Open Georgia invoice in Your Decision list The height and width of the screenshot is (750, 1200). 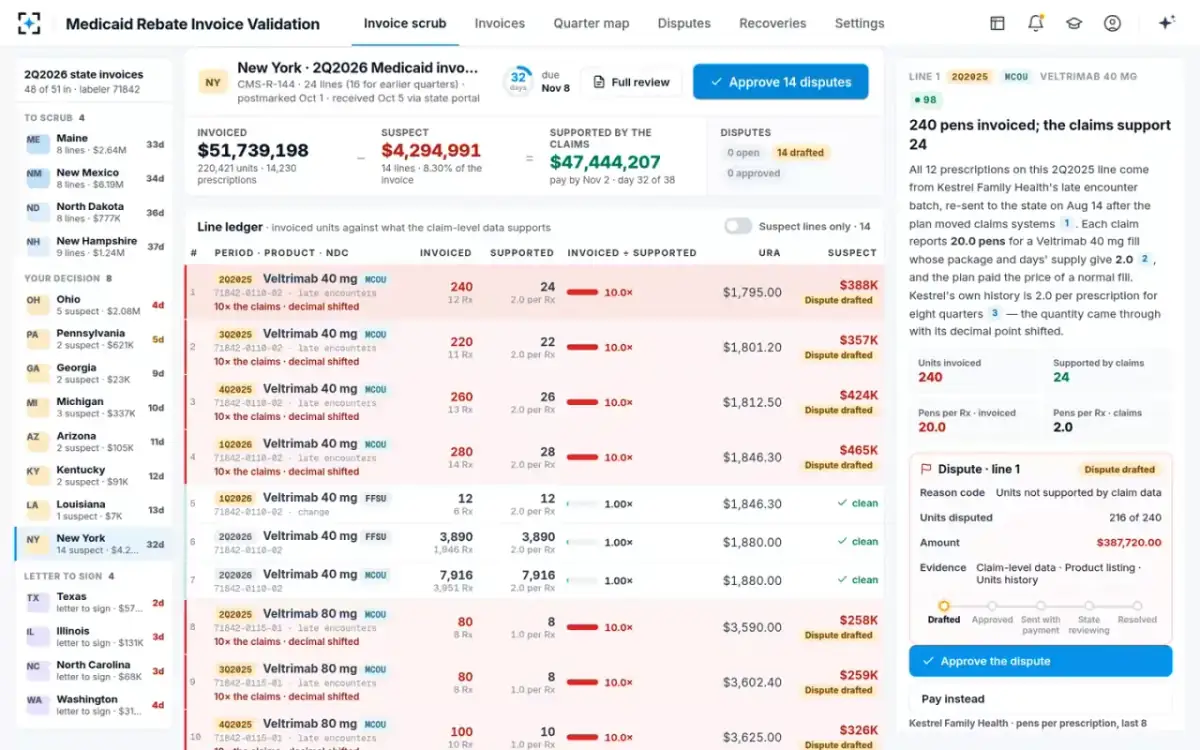[x=95, y=373]
